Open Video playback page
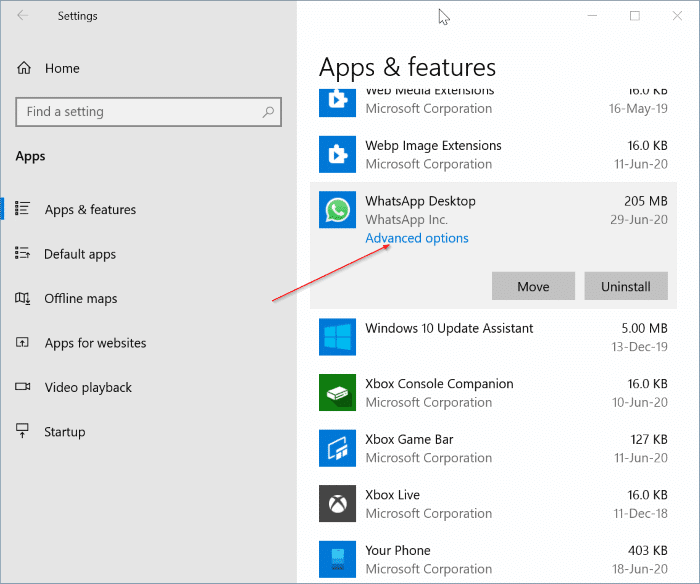This screenshot has width=700, height=584. pos(88,387)
